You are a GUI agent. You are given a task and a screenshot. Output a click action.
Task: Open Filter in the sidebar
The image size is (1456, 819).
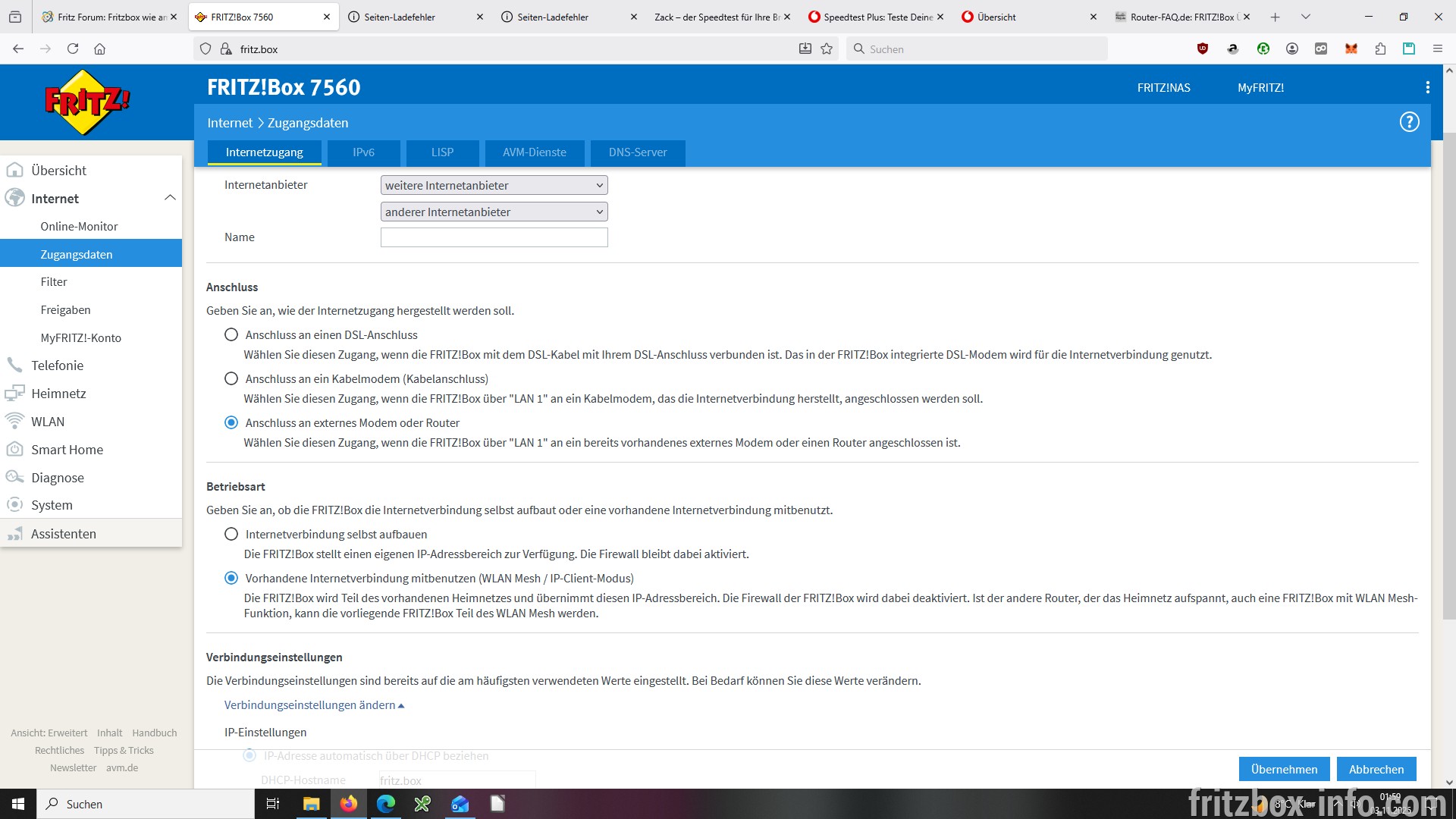54,281
